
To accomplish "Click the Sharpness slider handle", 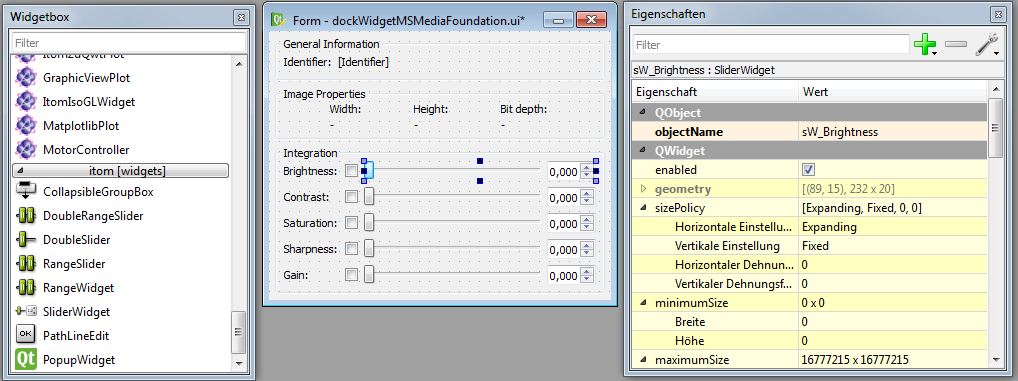I will point(368,249).
